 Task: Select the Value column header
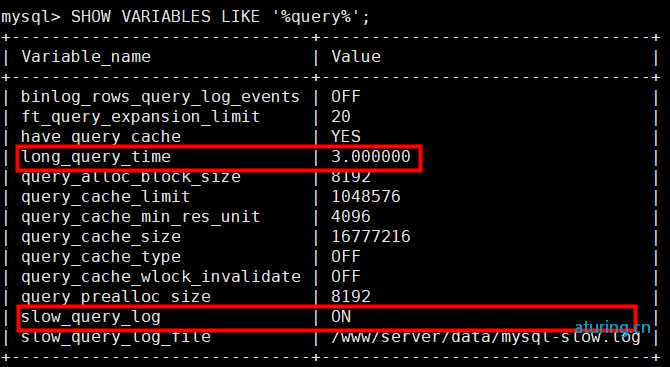click(x=356, y=56)
